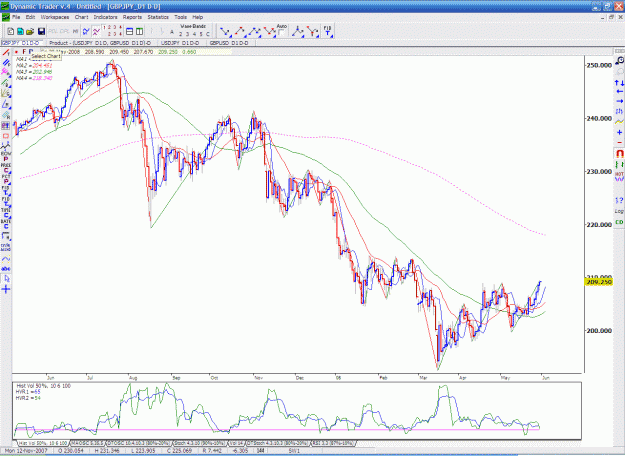625x456 pixels.
Task: Select the Stoch 4.3.10 indicator tab
Action: coord(200,443)
